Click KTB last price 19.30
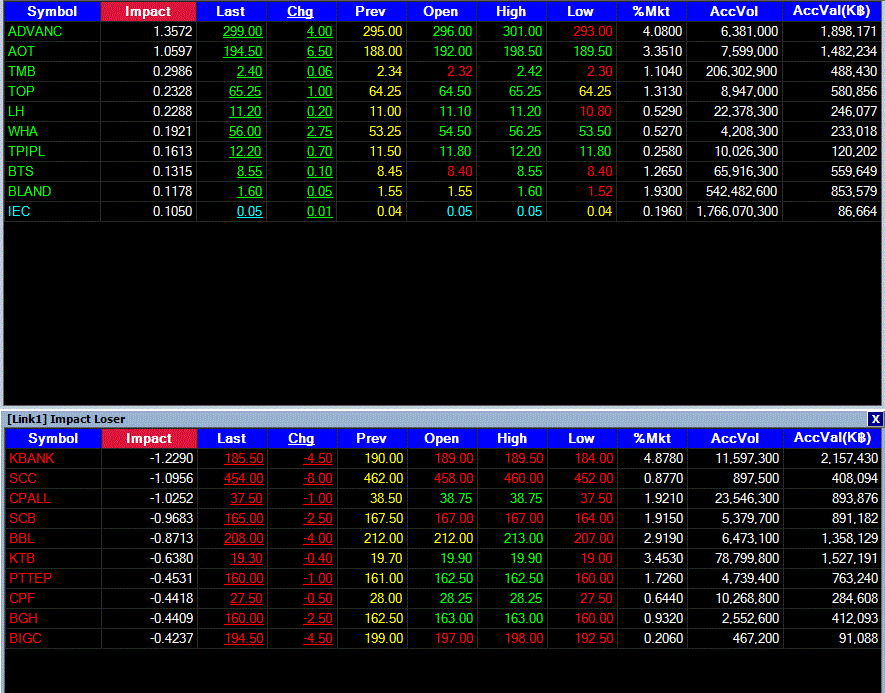Viewport: 885px width, 693px height. (247, 559)
